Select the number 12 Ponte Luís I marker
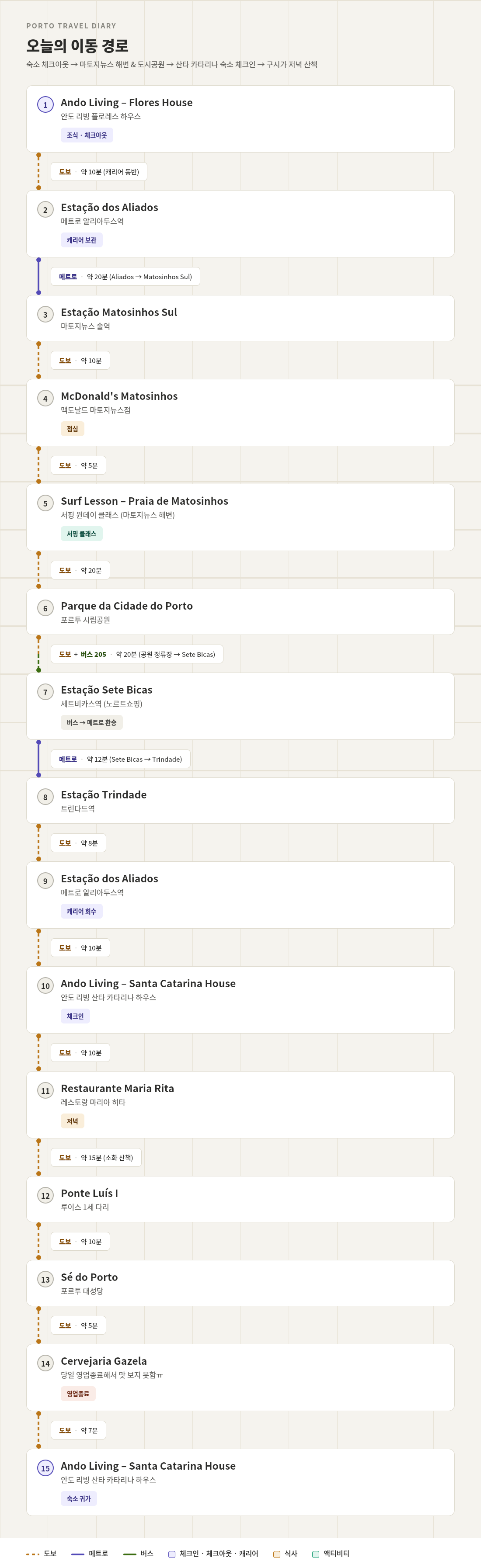 coord(45,1196)
